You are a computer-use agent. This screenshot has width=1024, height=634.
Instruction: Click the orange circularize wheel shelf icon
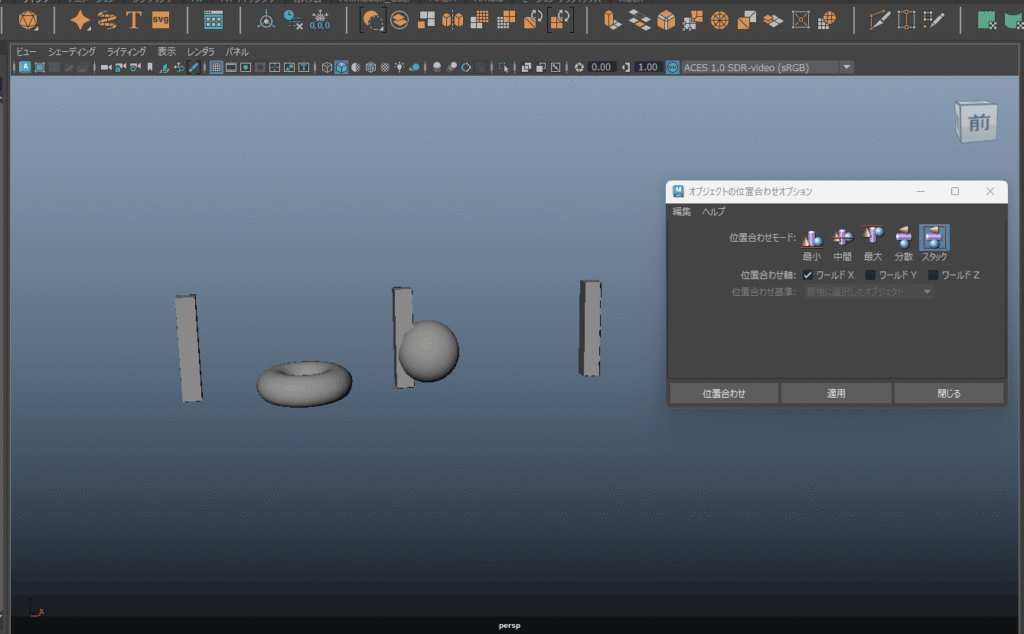point(720,20)
